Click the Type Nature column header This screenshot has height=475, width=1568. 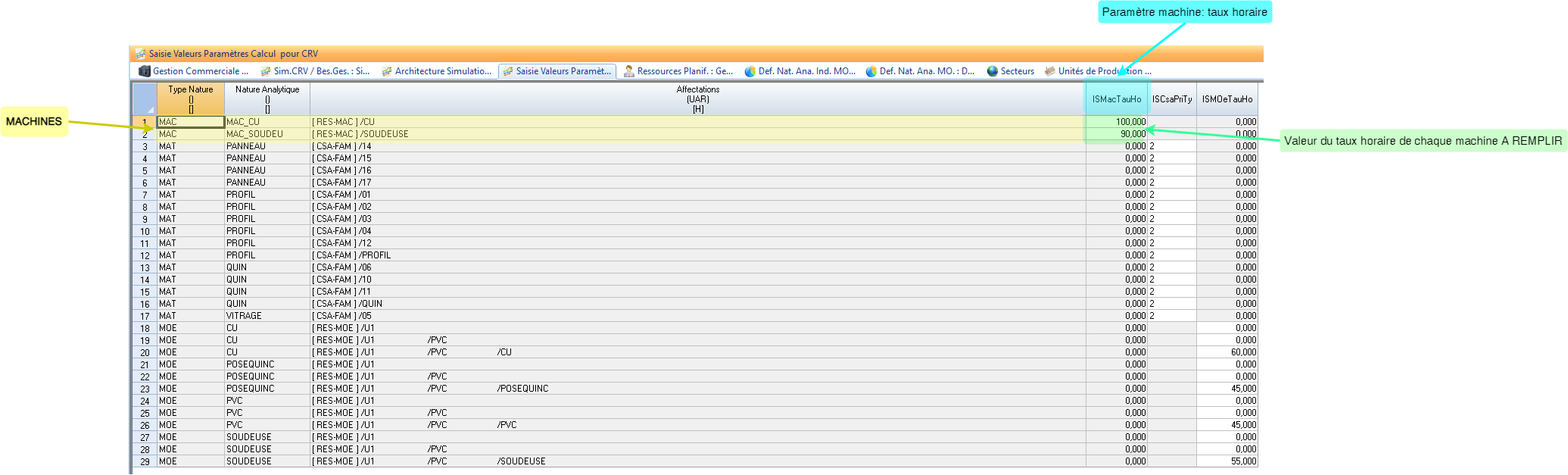click(191, 98)
